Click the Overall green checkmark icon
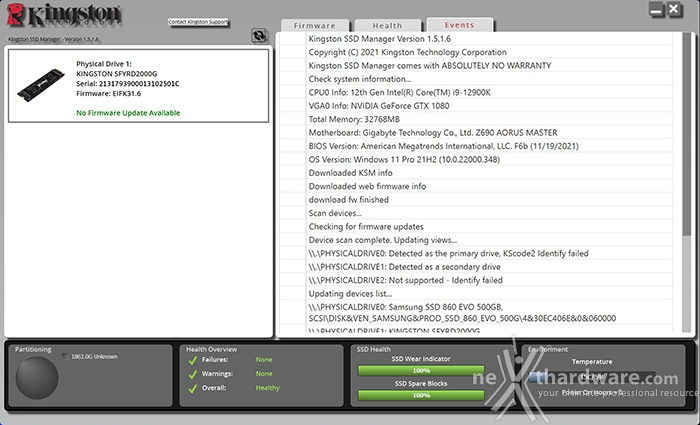This screenshot has width=700, height=425. pyautogui.click(x=192, y=389)
